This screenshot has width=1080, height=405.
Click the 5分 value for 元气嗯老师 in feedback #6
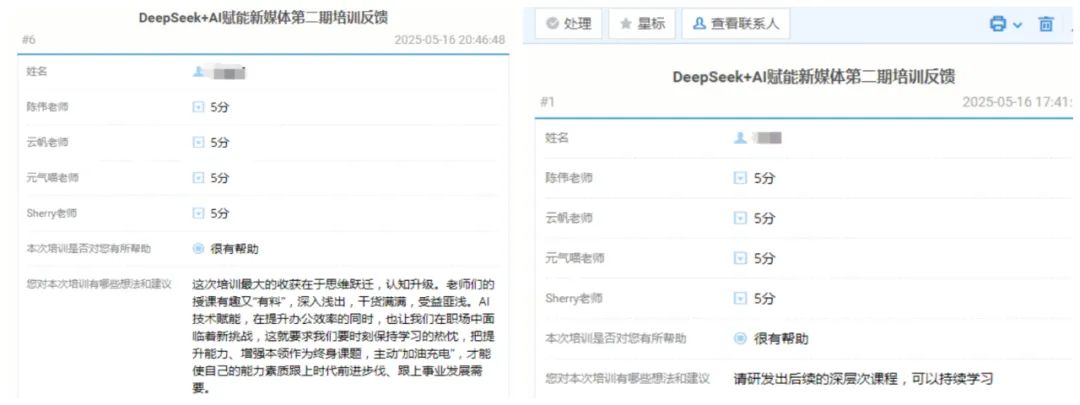pyautogui.click(x=220, y=178)
